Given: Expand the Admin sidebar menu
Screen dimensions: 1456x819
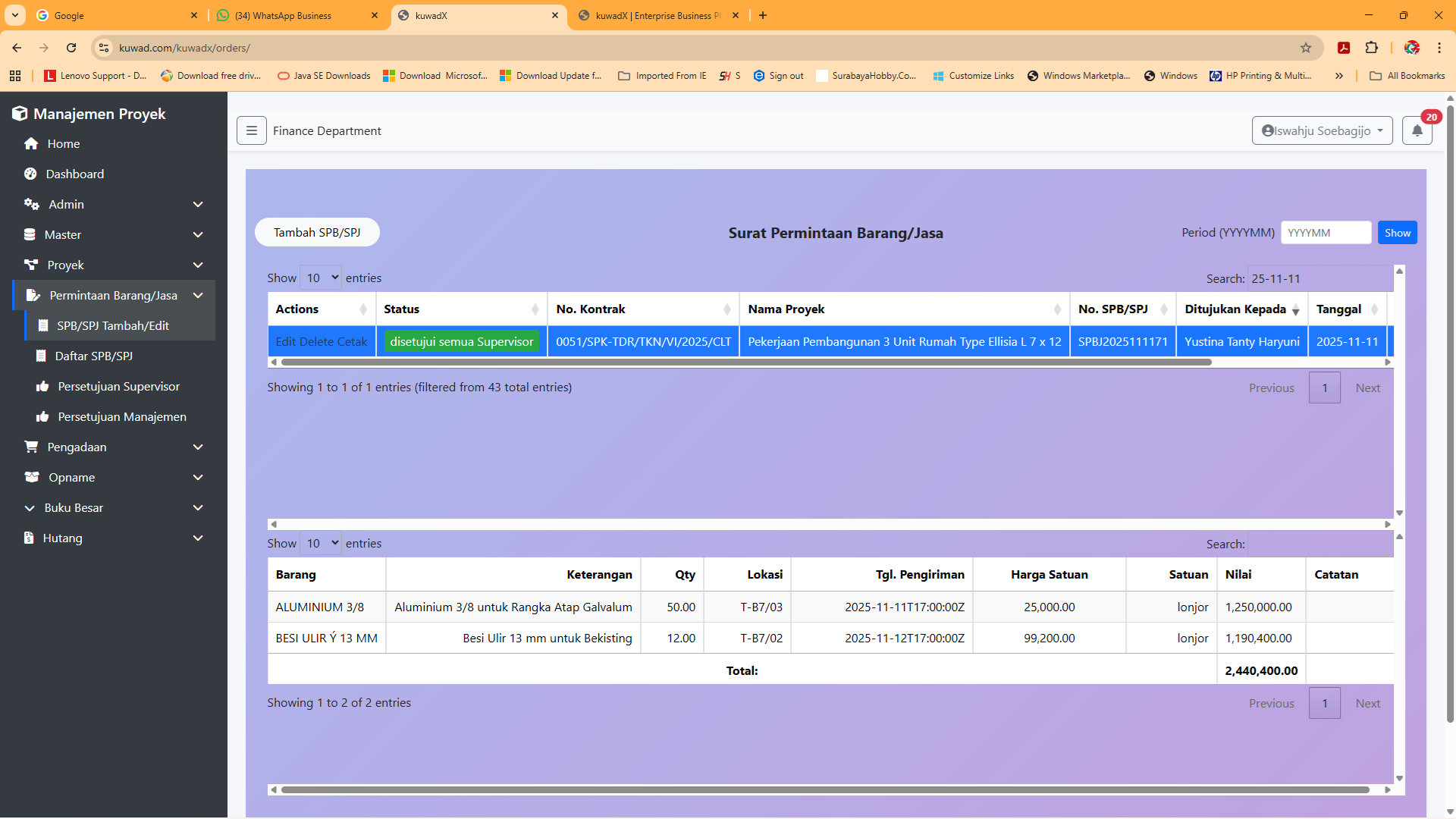Looking at the screenshot, I should (x=114, y=205).
